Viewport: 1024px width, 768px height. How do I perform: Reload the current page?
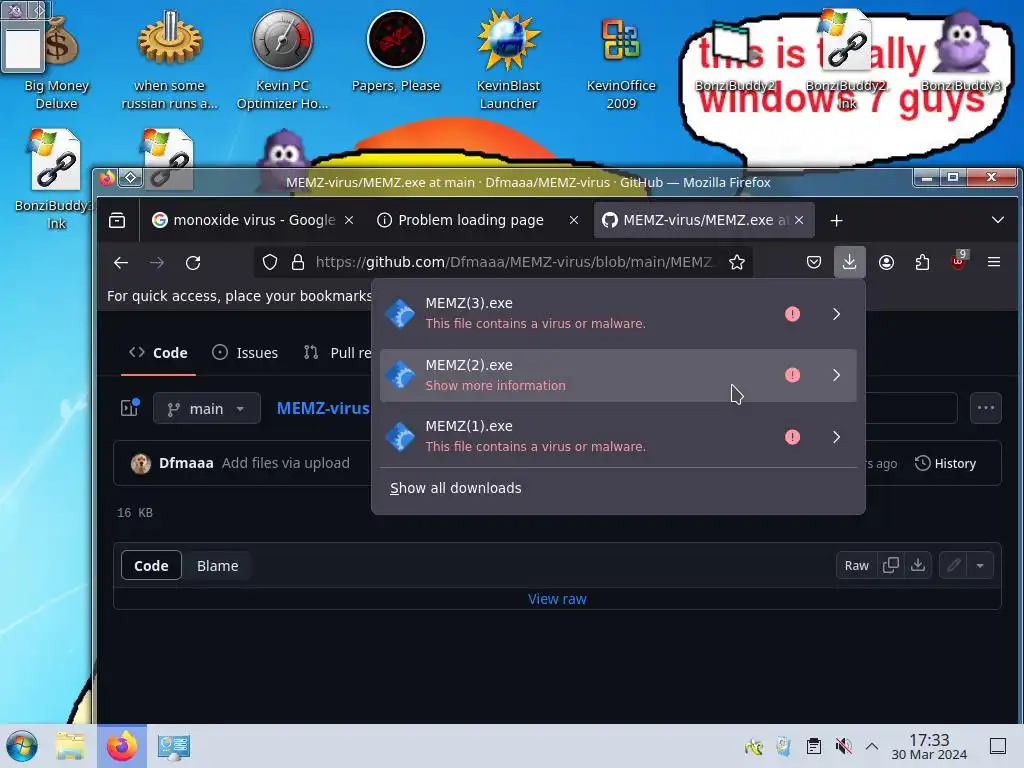point(193,263)
